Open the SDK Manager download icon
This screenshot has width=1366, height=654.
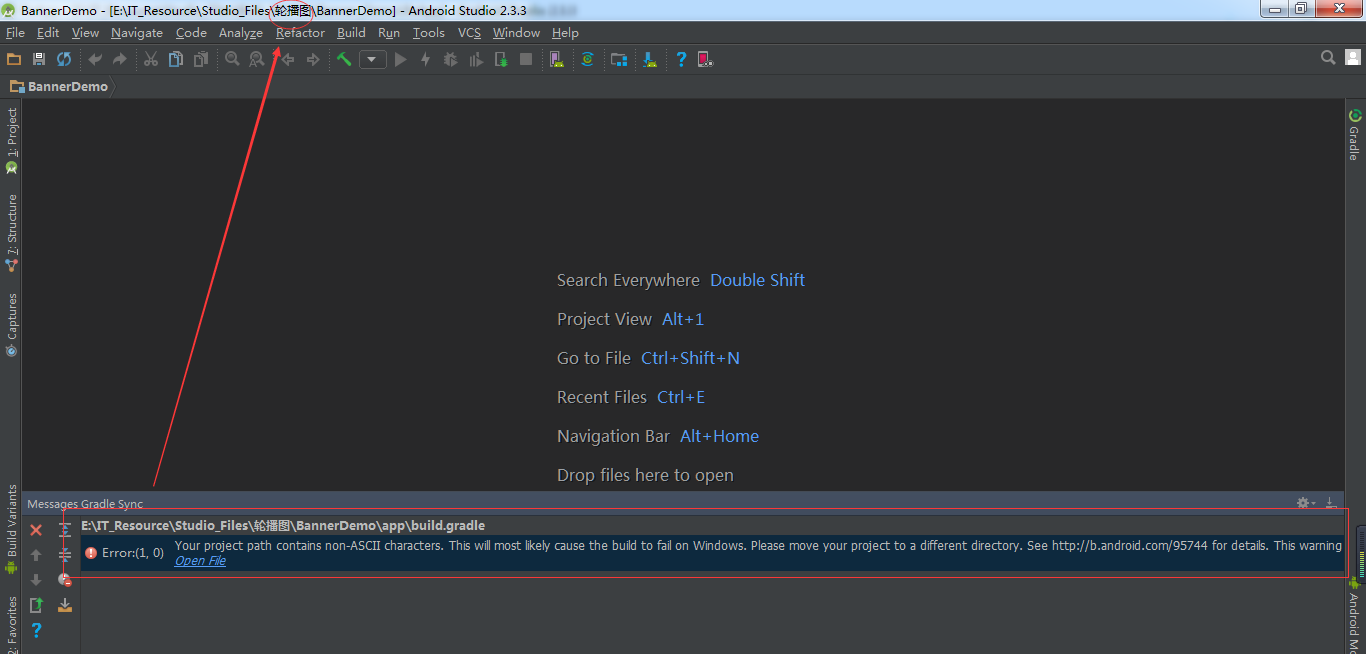(x=650, y=59)
